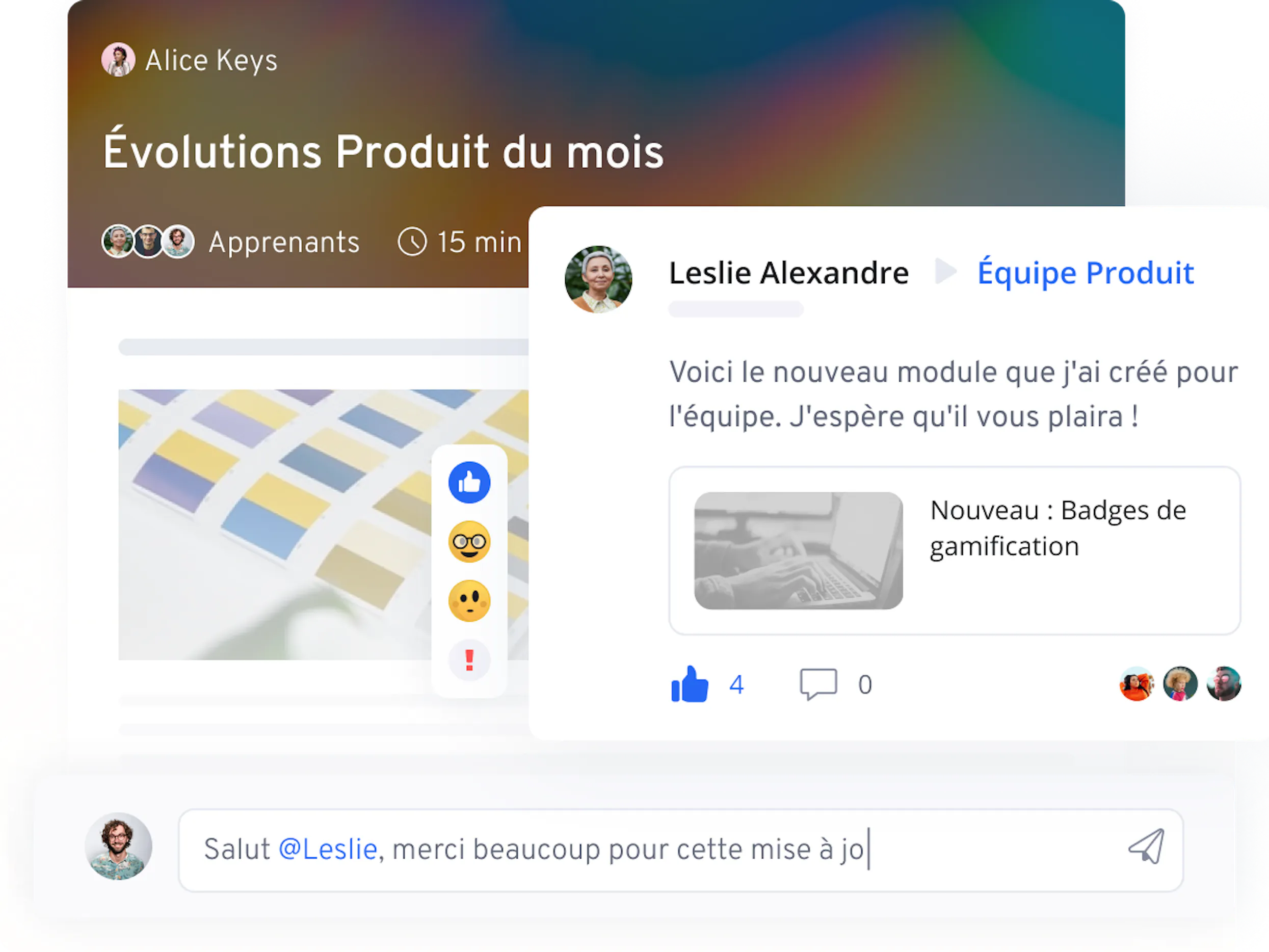This screenshot has height=952, width=1269.
Task: Open the Badges de gamification module card
Action: 955,551
